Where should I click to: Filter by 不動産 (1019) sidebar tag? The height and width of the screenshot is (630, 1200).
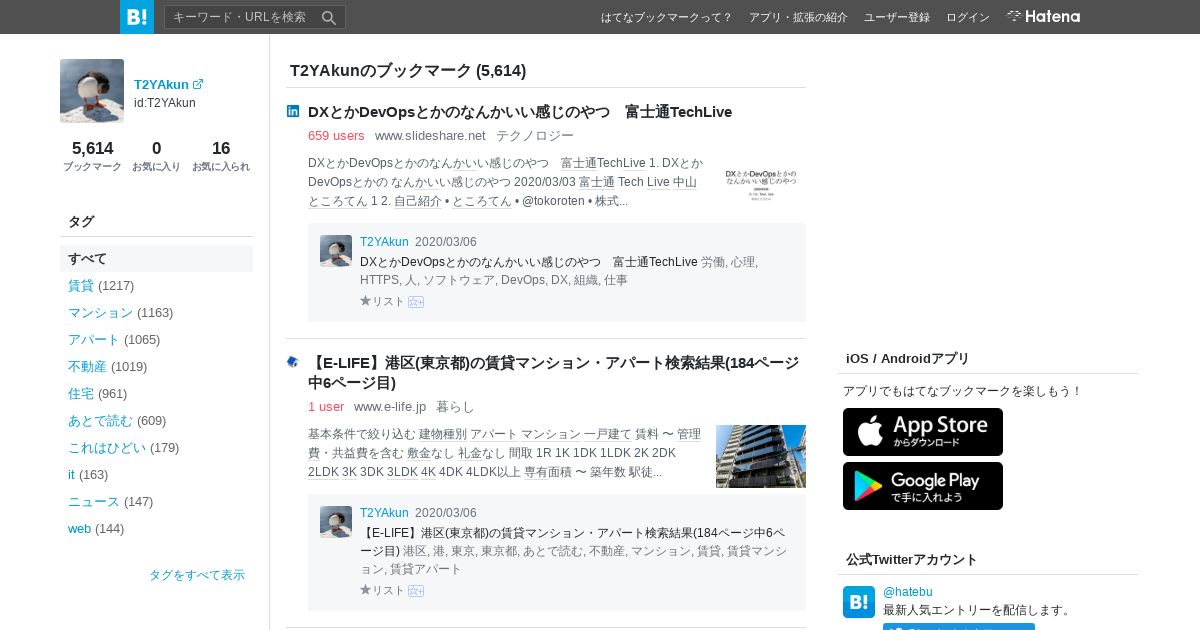point(107,366)
